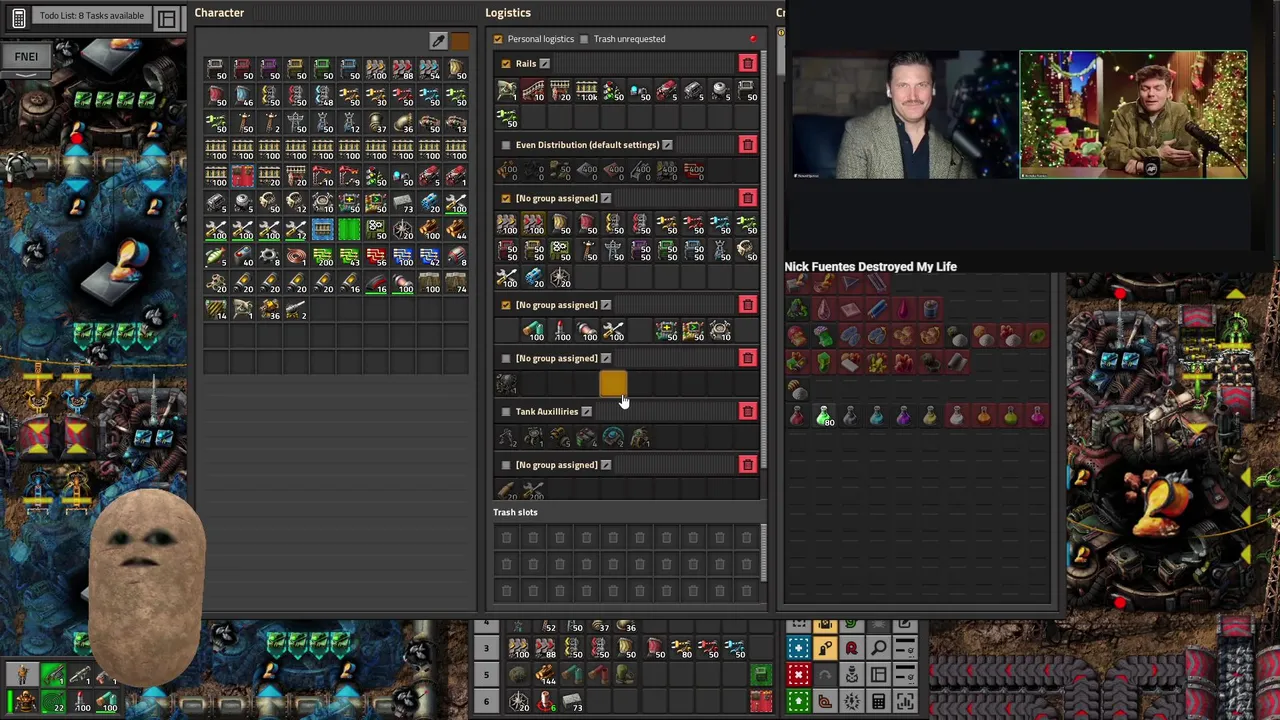Click the first empty trash slot
Viewport: 1280px width, 720px height.
507,538
